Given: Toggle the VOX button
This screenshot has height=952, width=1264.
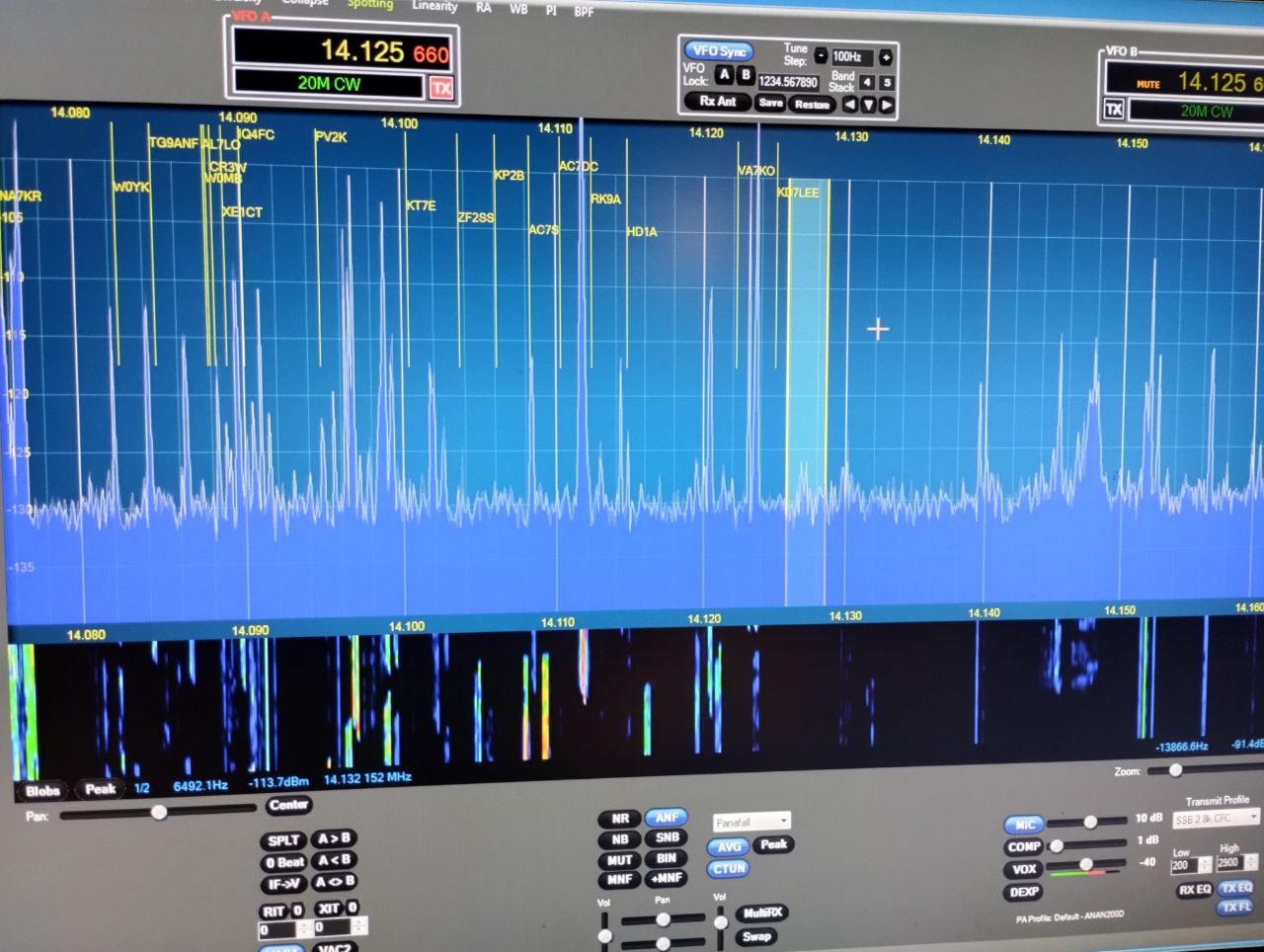Looking at the screenshot, I should tap(1024, 870).
